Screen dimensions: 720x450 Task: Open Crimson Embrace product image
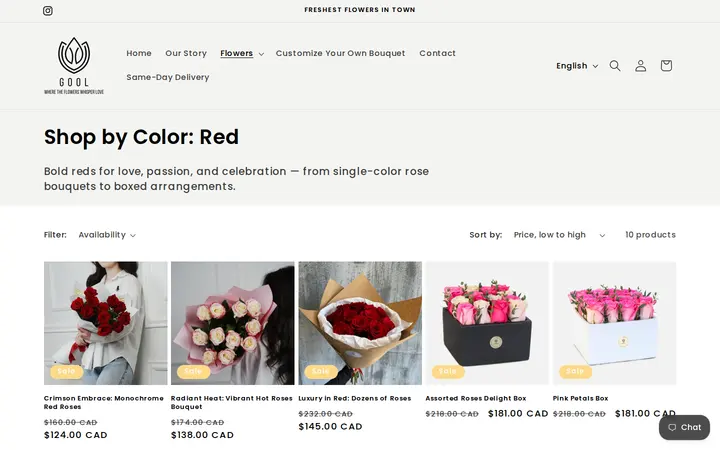click(x=106, y=323)
